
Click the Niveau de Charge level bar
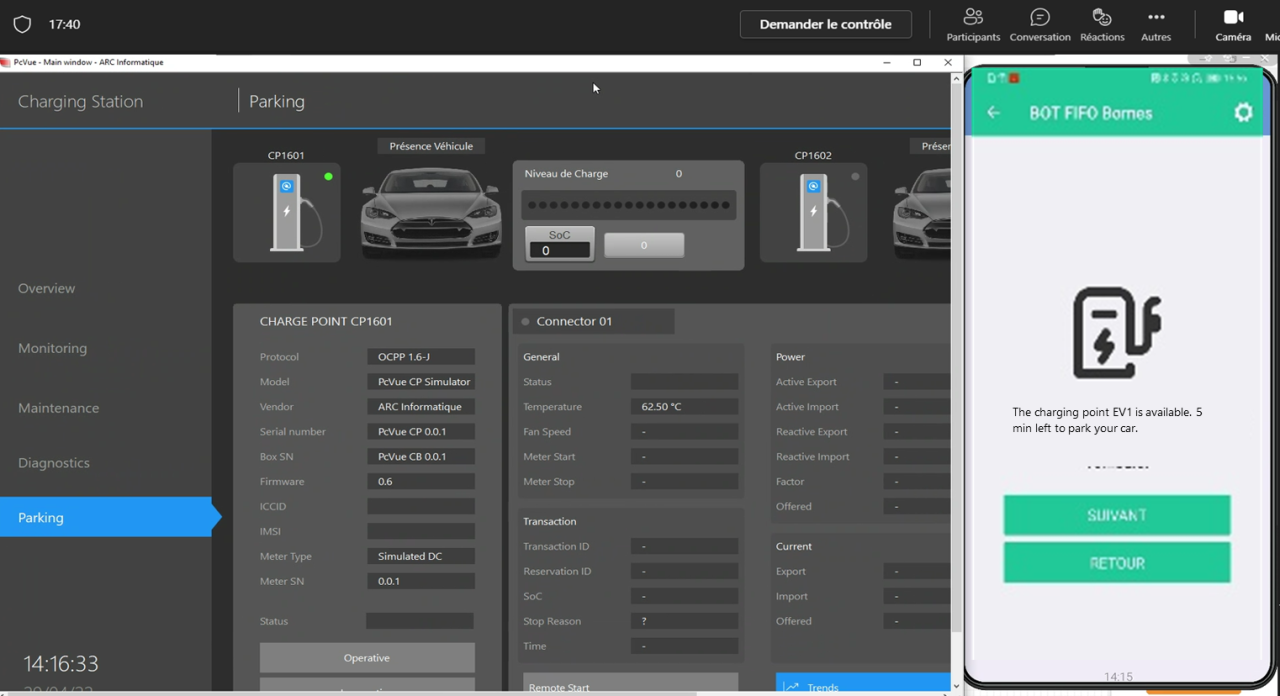pos(629,205)
